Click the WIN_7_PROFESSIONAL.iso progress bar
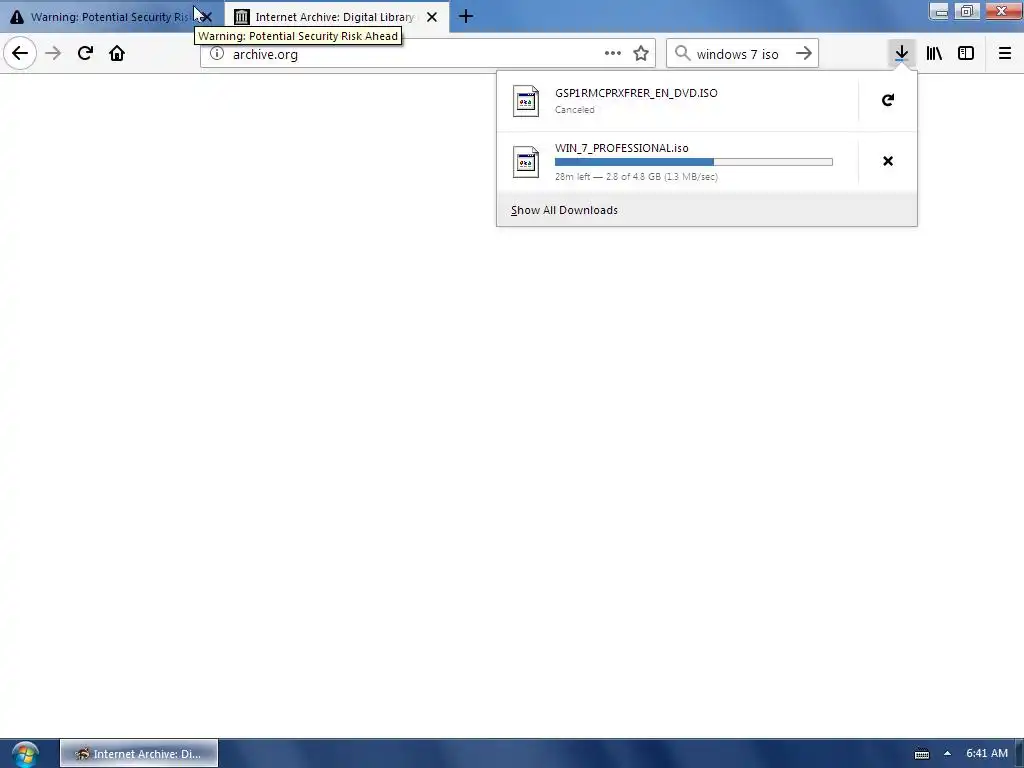Viewport: 1024px width, 768px height. tap(694, 162)
